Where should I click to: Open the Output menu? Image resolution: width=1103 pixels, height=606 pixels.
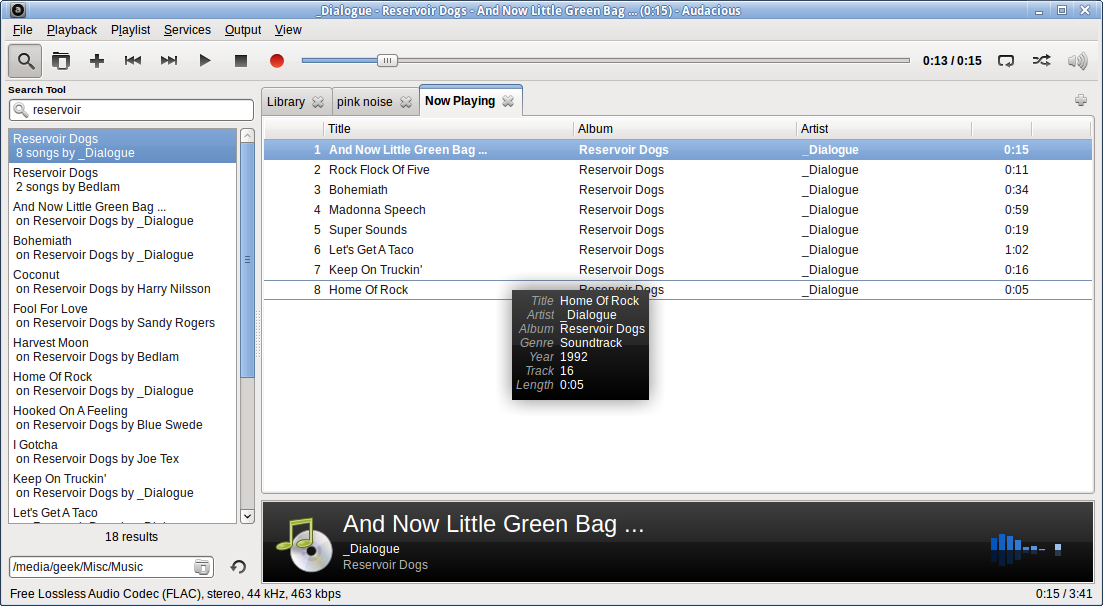(x=243, y=30)
